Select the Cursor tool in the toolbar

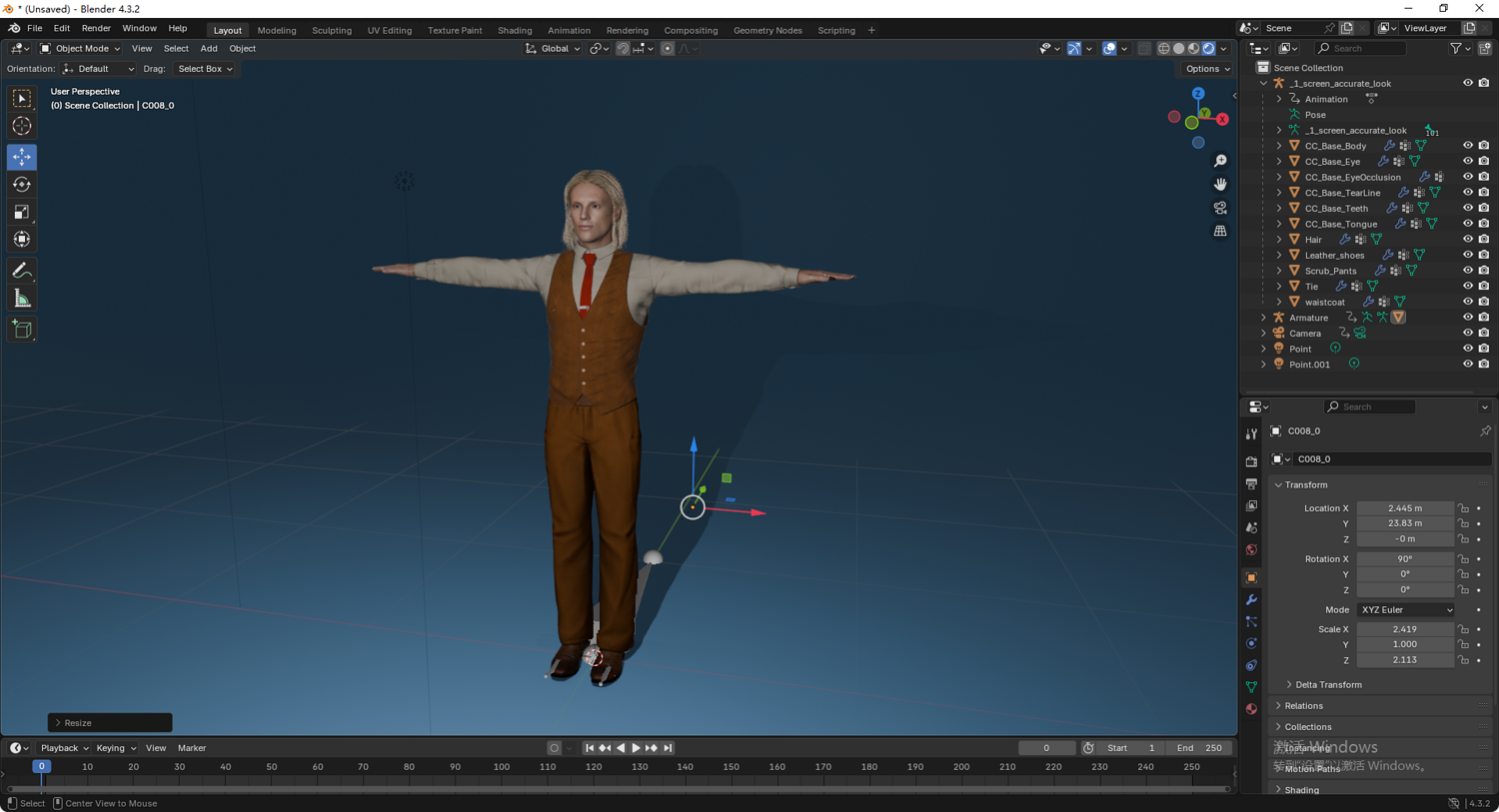point(22,126)
